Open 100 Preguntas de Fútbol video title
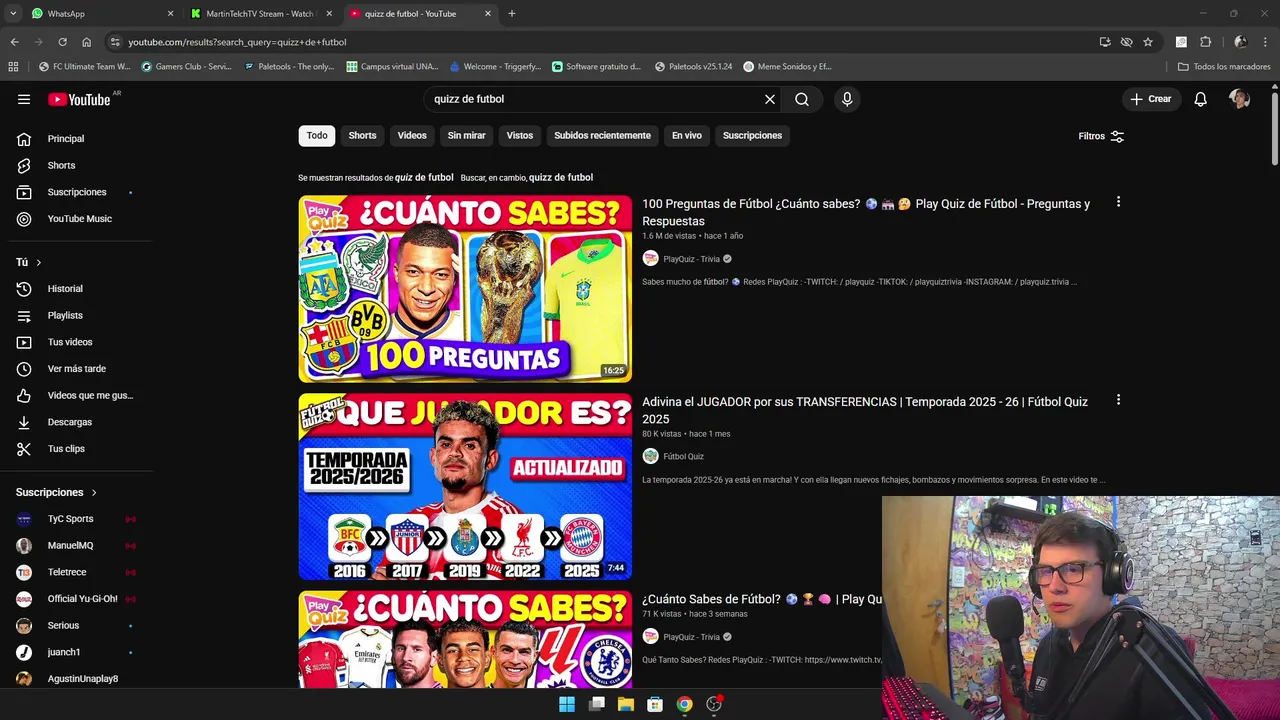 (866, 212)
